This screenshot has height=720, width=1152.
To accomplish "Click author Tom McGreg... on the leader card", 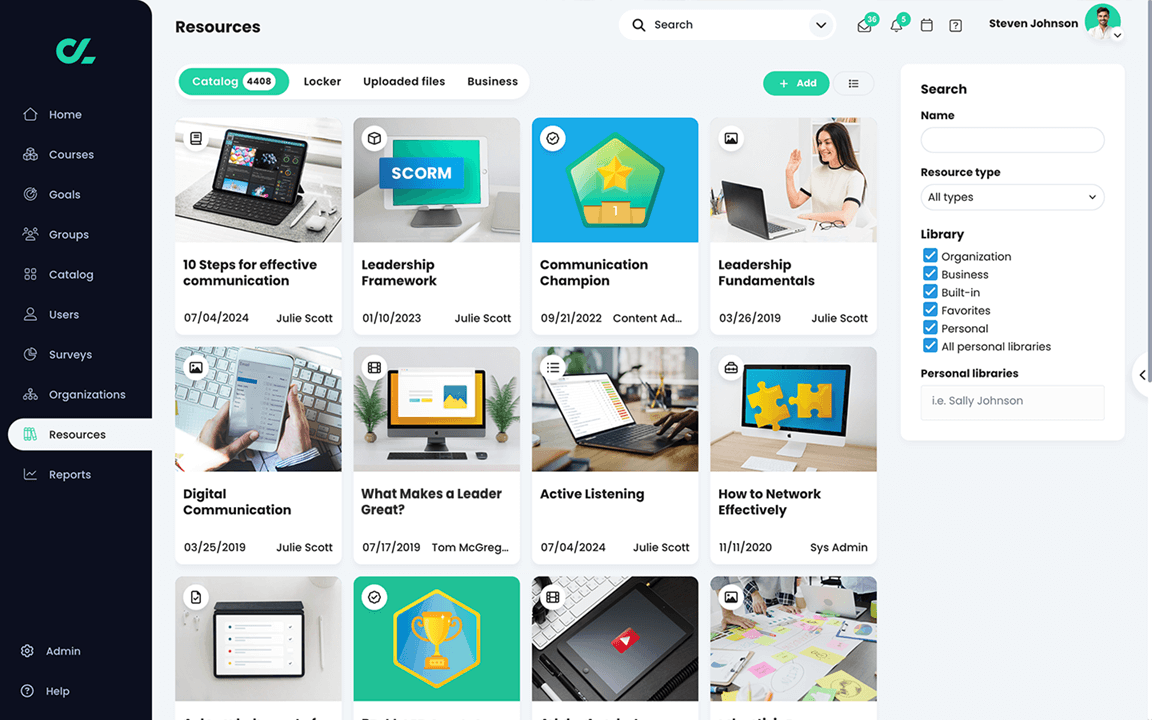I will click(x=470, y=547).
